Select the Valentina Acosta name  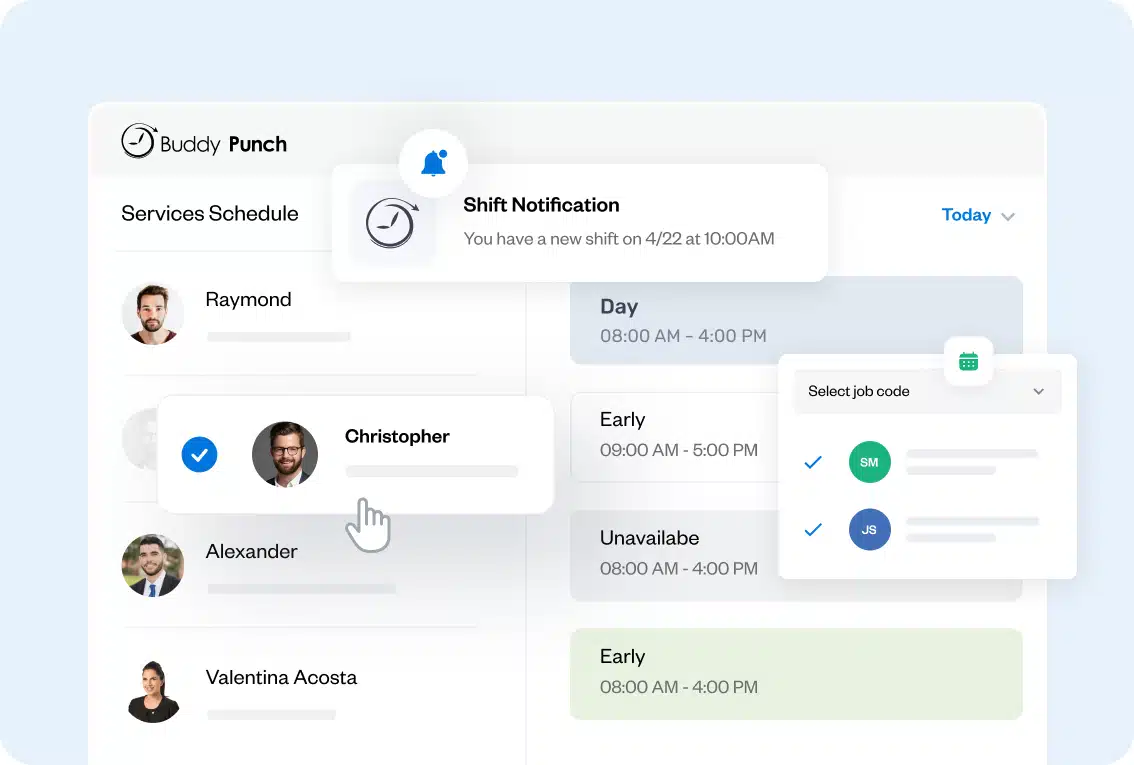pos(281,678)
